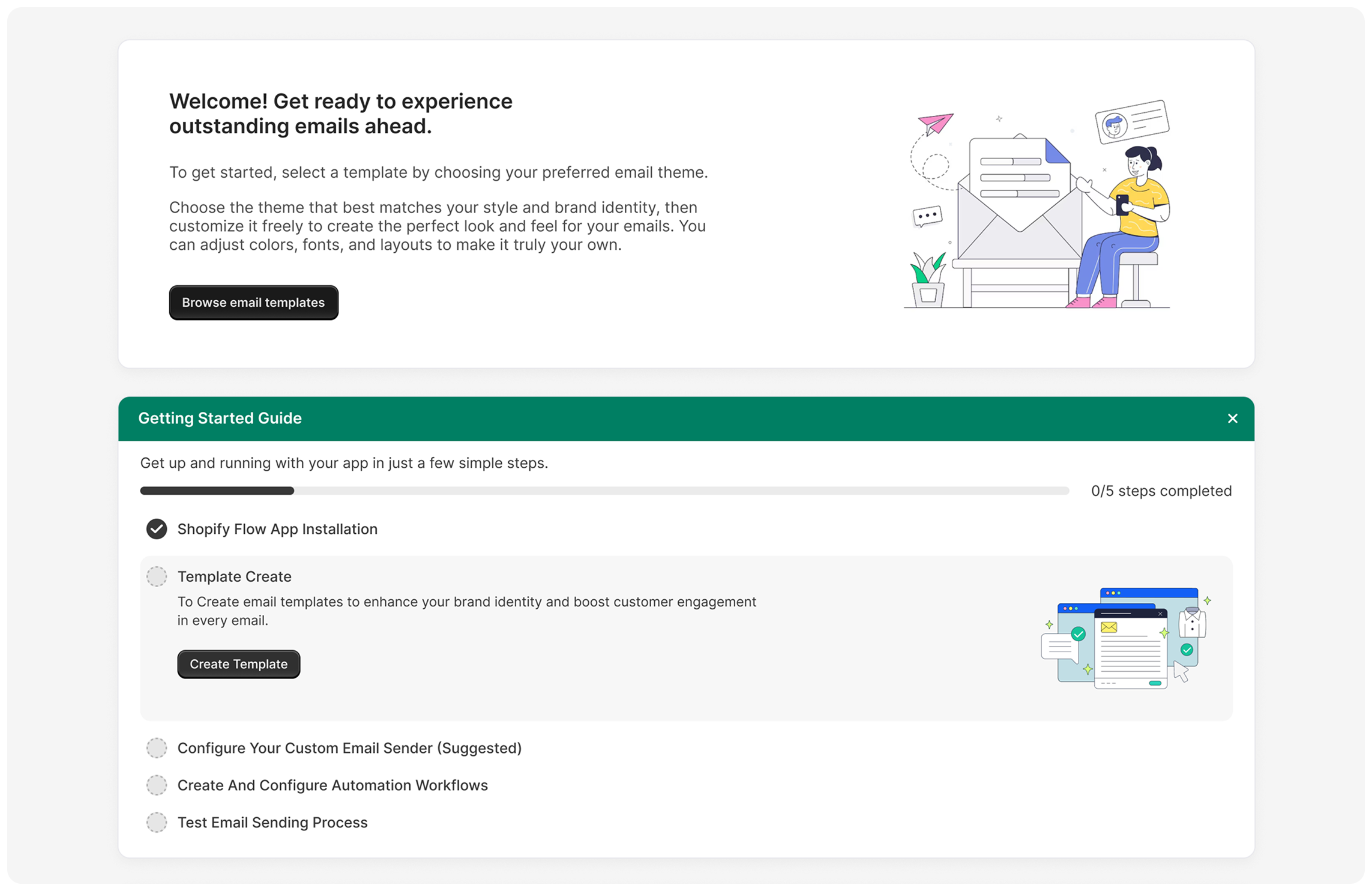Image resolution: width=1372 pixels, height=891 pixels.
Task: Mark Configure Custom Email Sender step circle
Action: (x=157, y=748)
